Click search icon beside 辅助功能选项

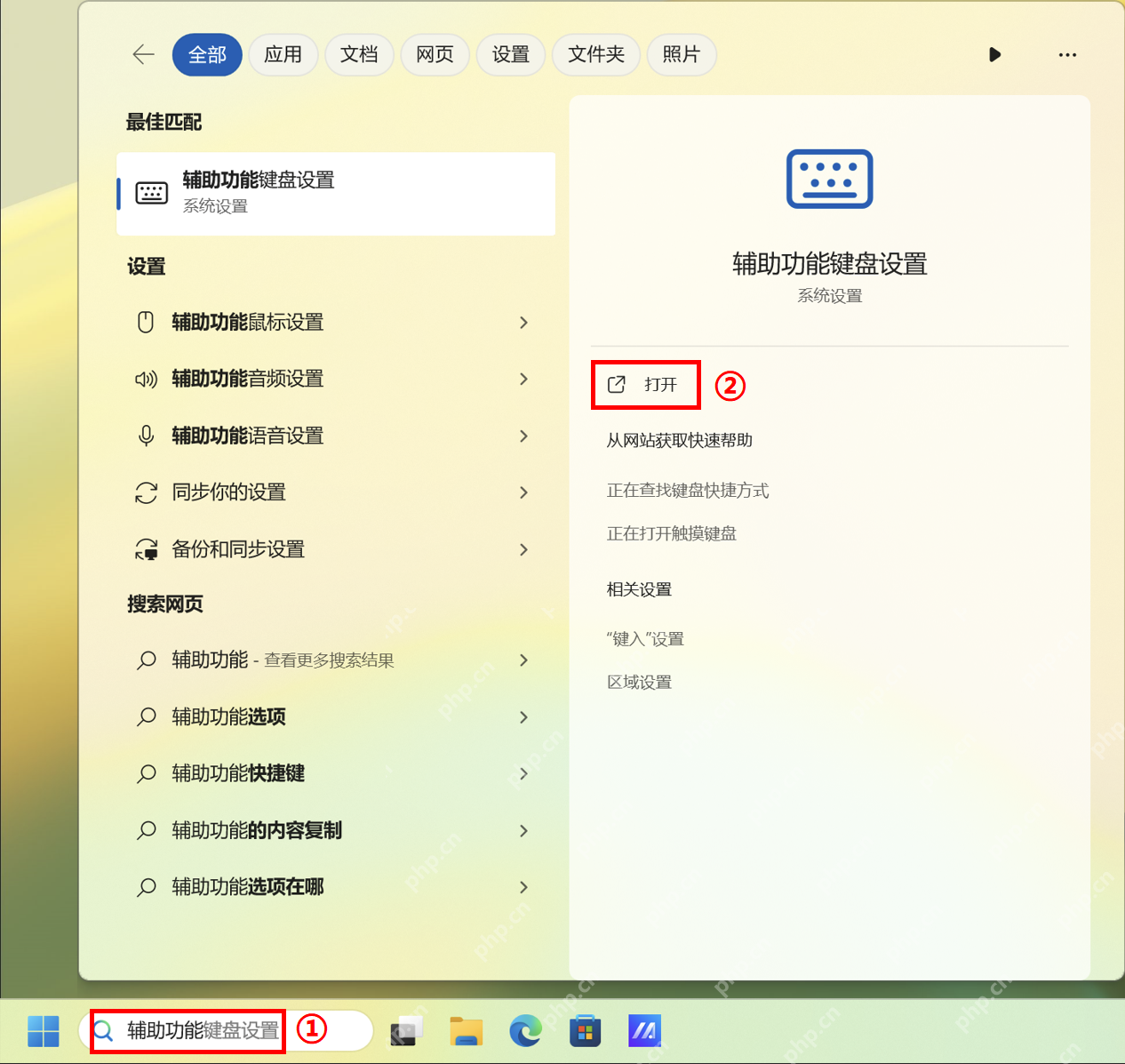point(147,716)
